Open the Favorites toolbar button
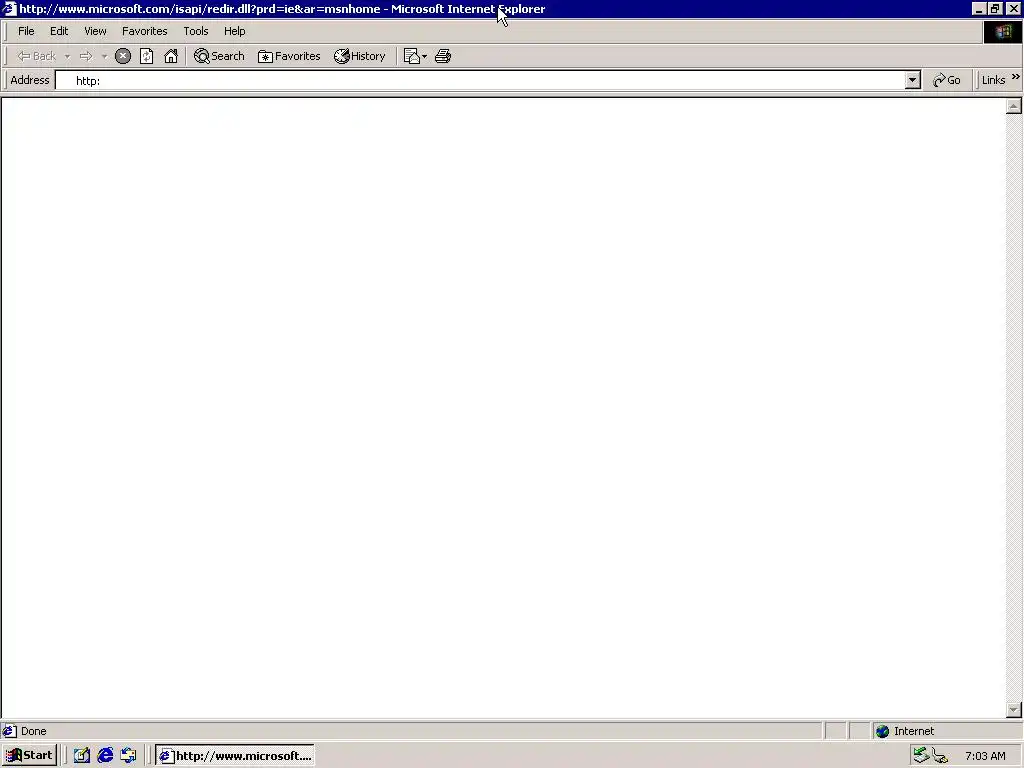The height and width of the screenshot is (768, 1024). (289, 56)
